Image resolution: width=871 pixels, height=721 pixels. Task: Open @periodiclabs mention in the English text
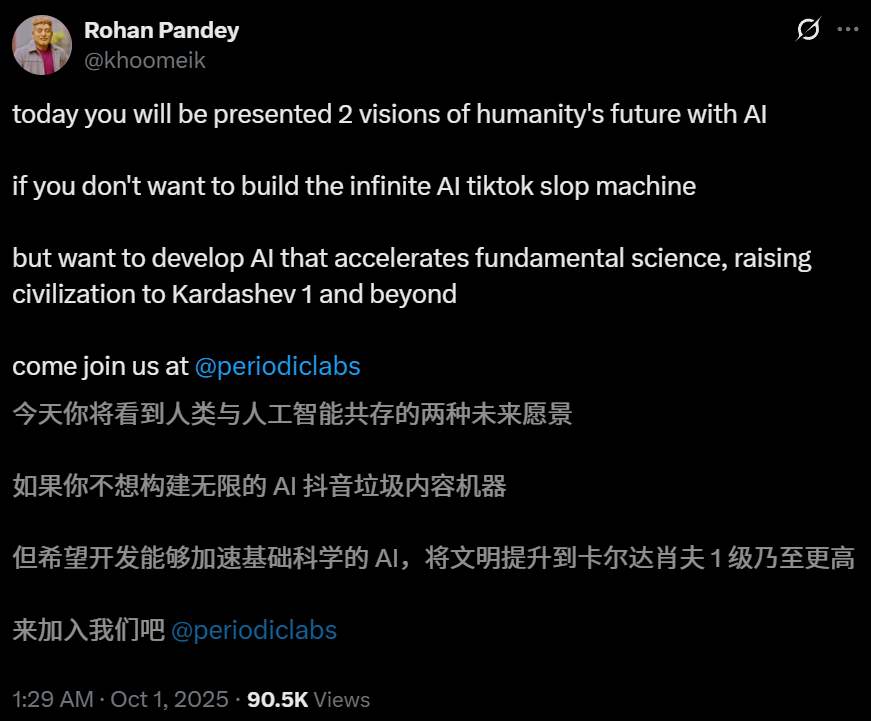point(277,366)
